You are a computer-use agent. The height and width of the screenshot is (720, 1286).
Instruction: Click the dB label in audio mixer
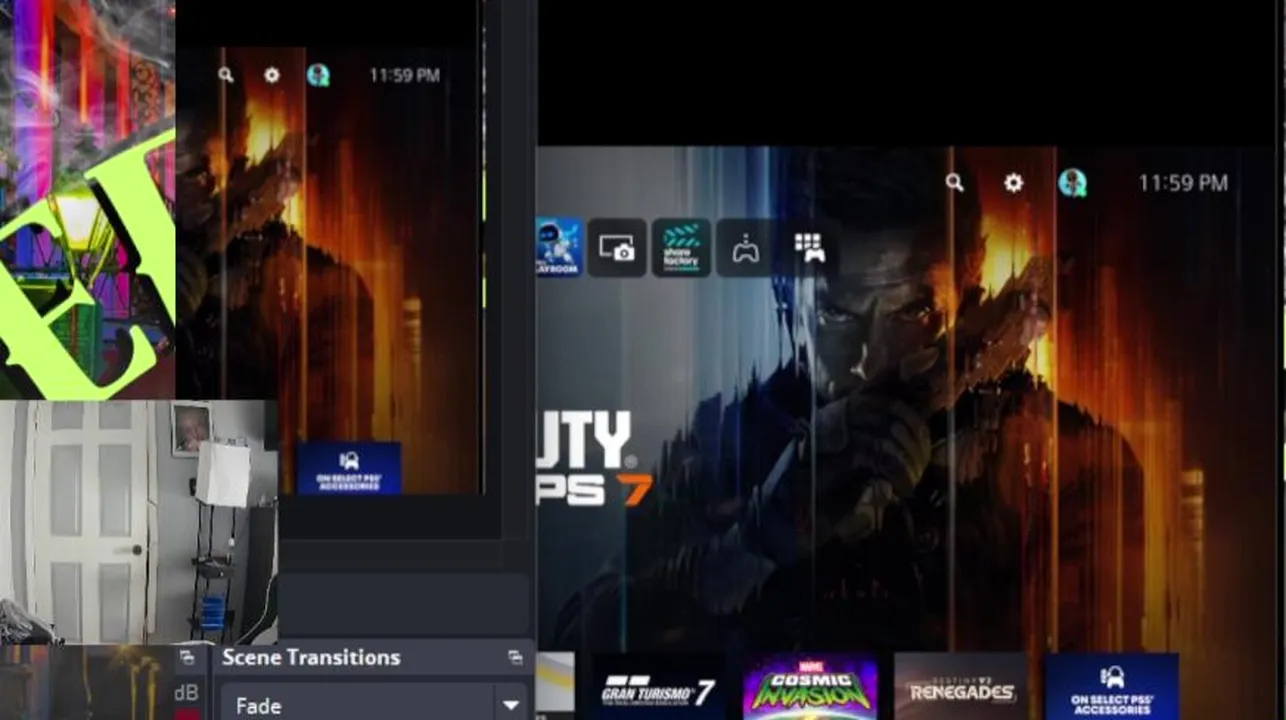point(186,693)
